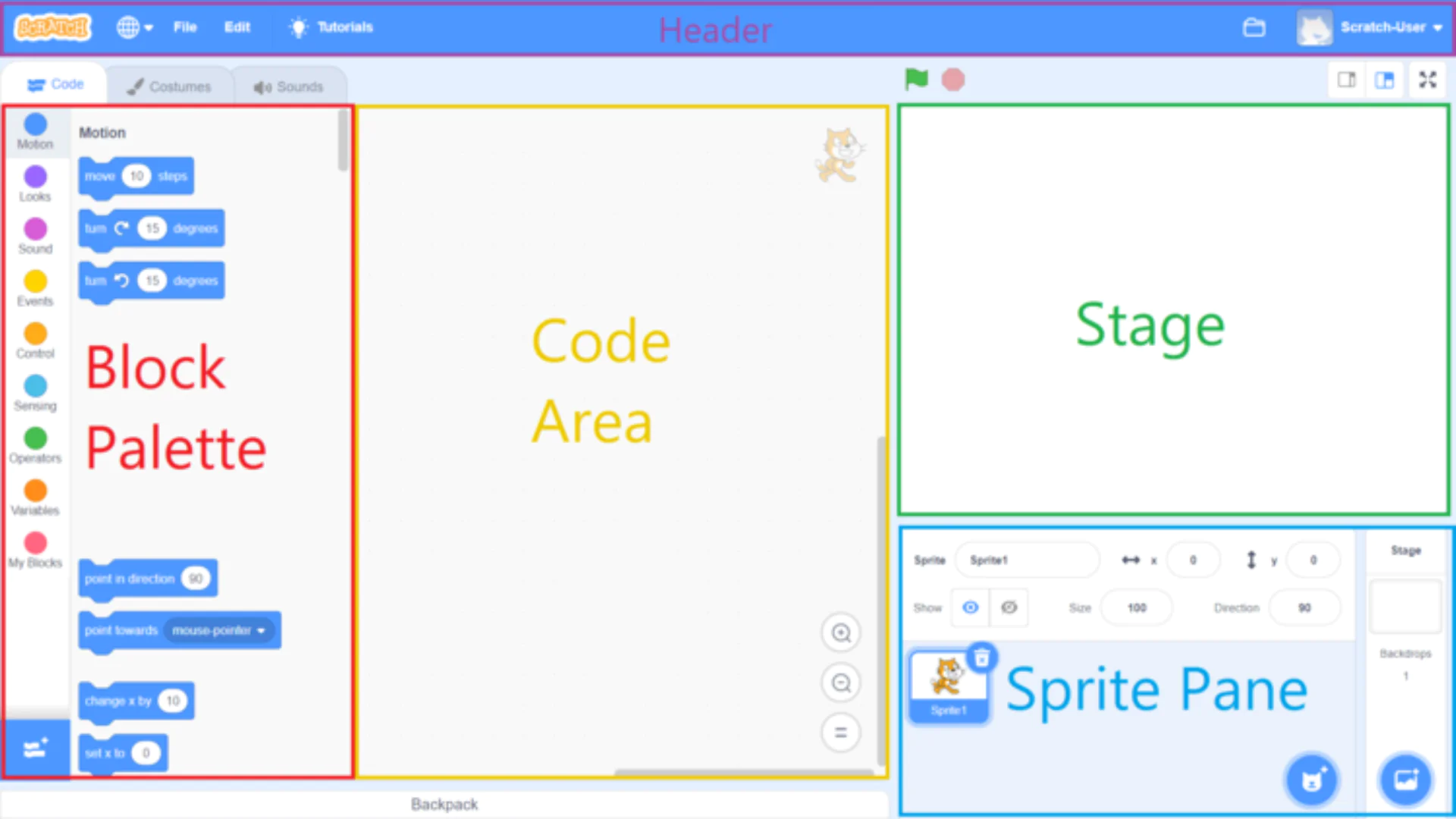Viewport: 1456px width, 819px height.
Task: Stop the project with the red stop icon
Action: [952, 79]
